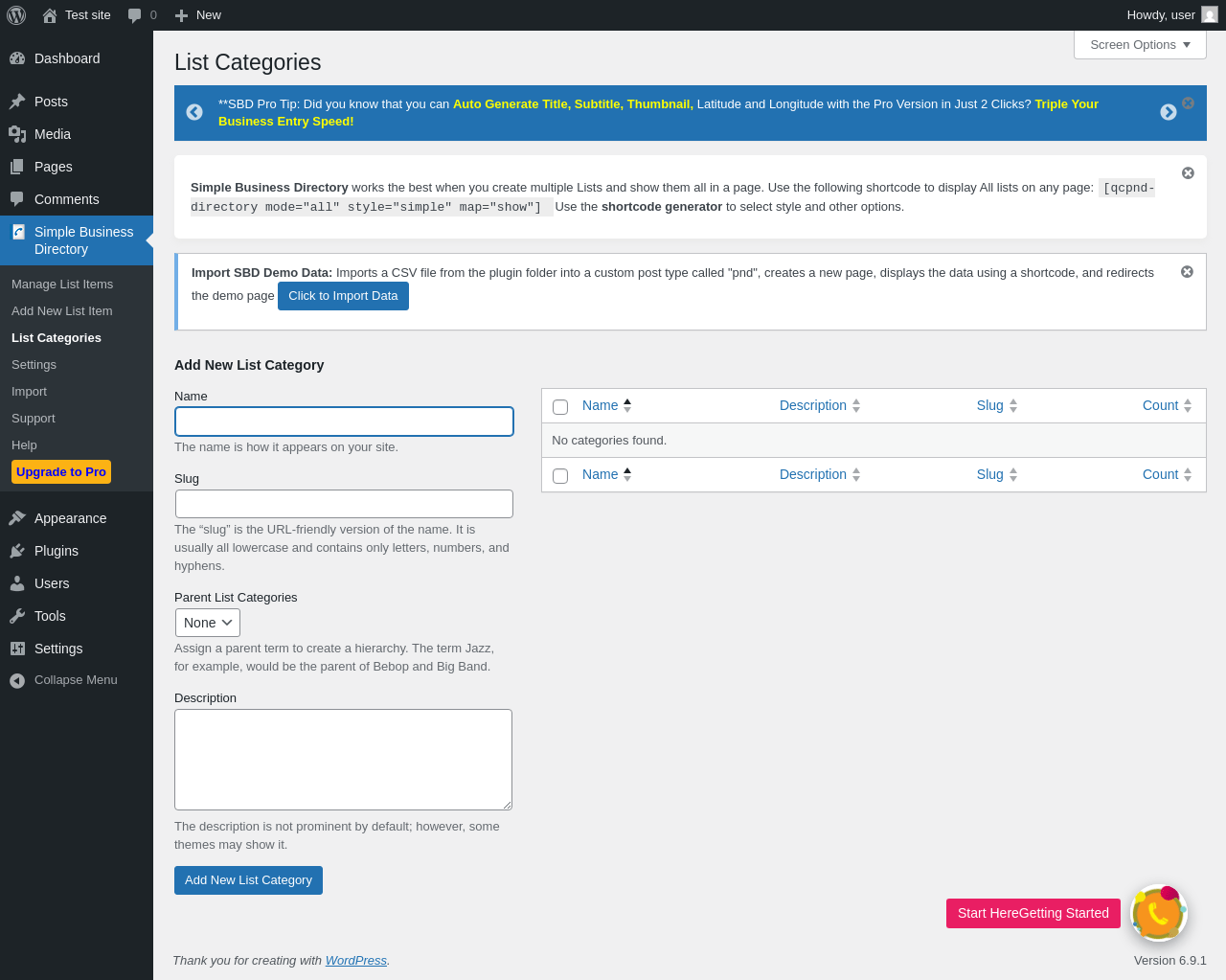Dismiss the shortcode info notice
The width and height of the screenshot is (1226, 980).
(x=1188, y=172)
